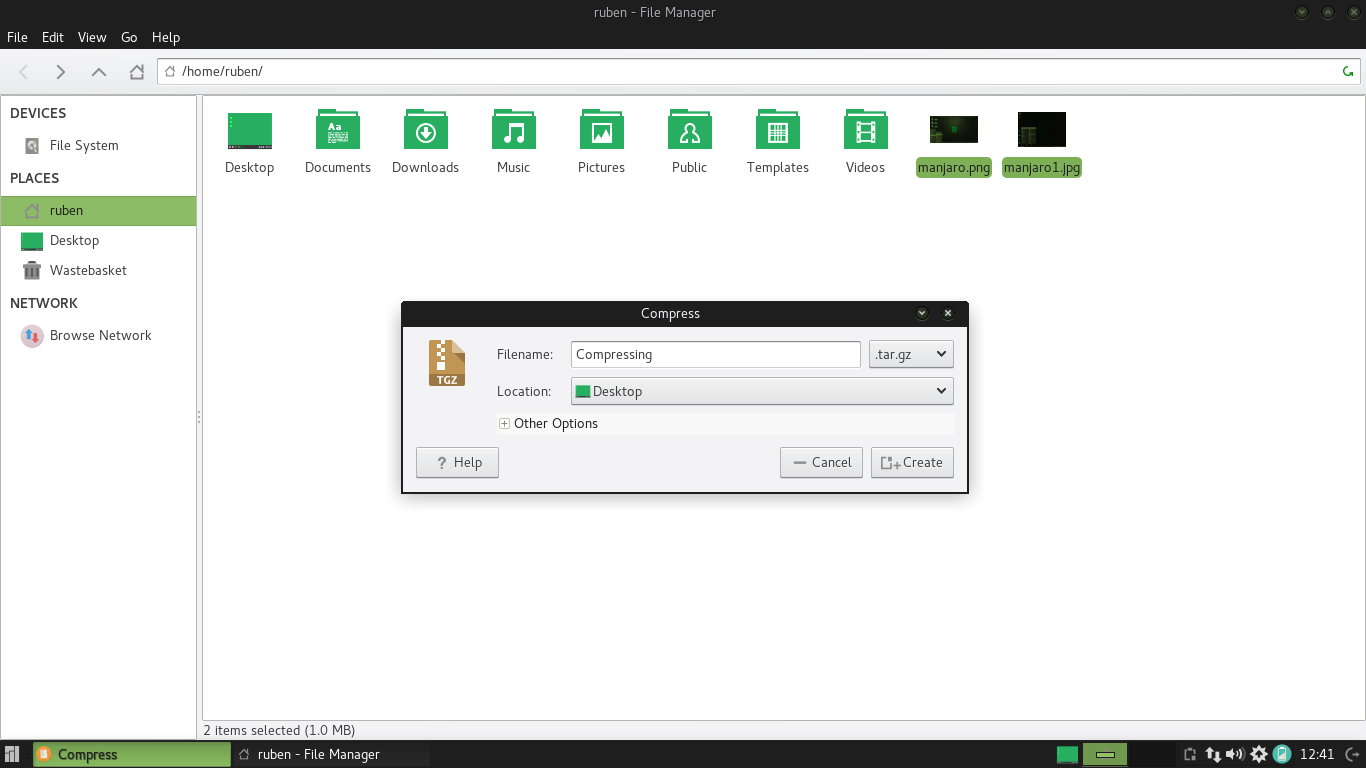Select the Documents folder icon
This screenshot has height=768, width=1366.
click(337, 130)
